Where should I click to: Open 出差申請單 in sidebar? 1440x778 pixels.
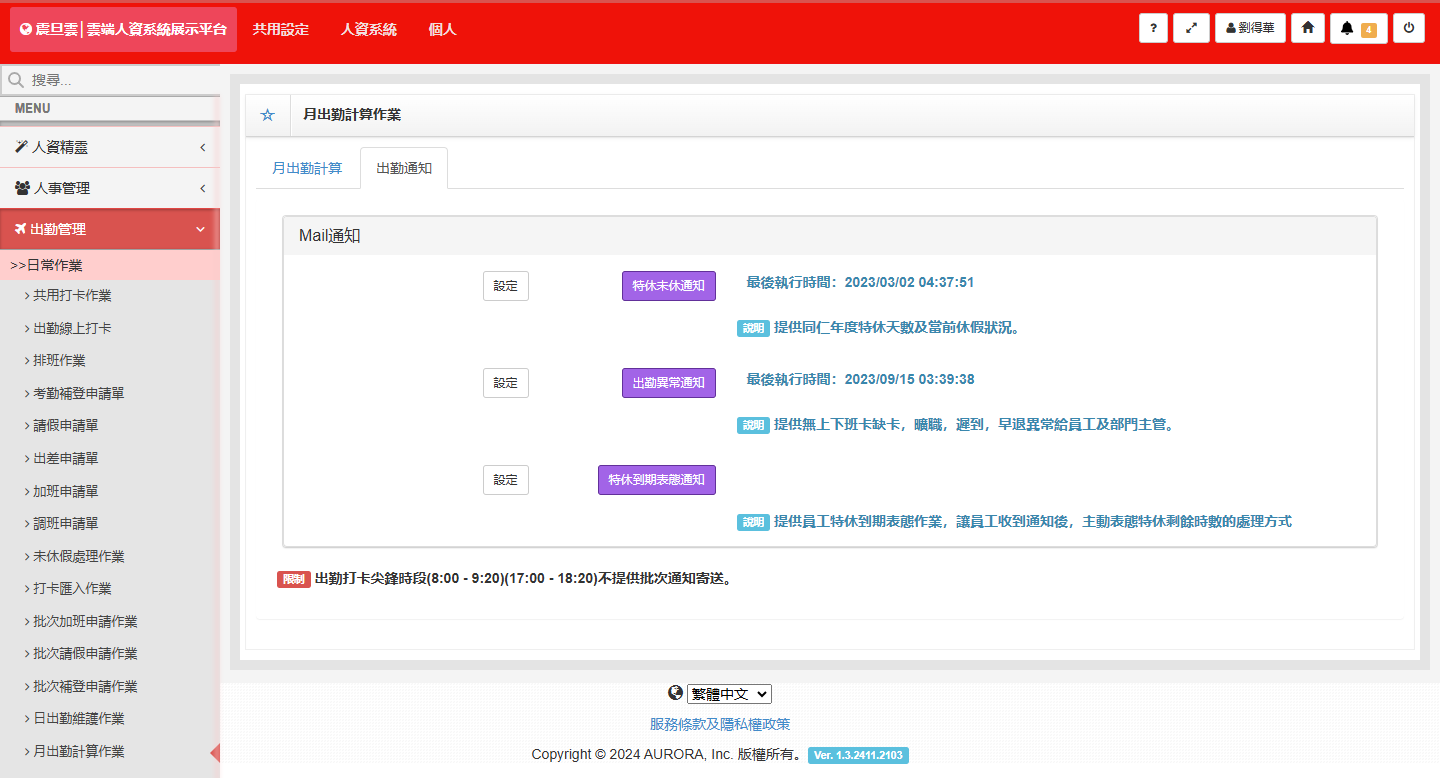[66, 459]
